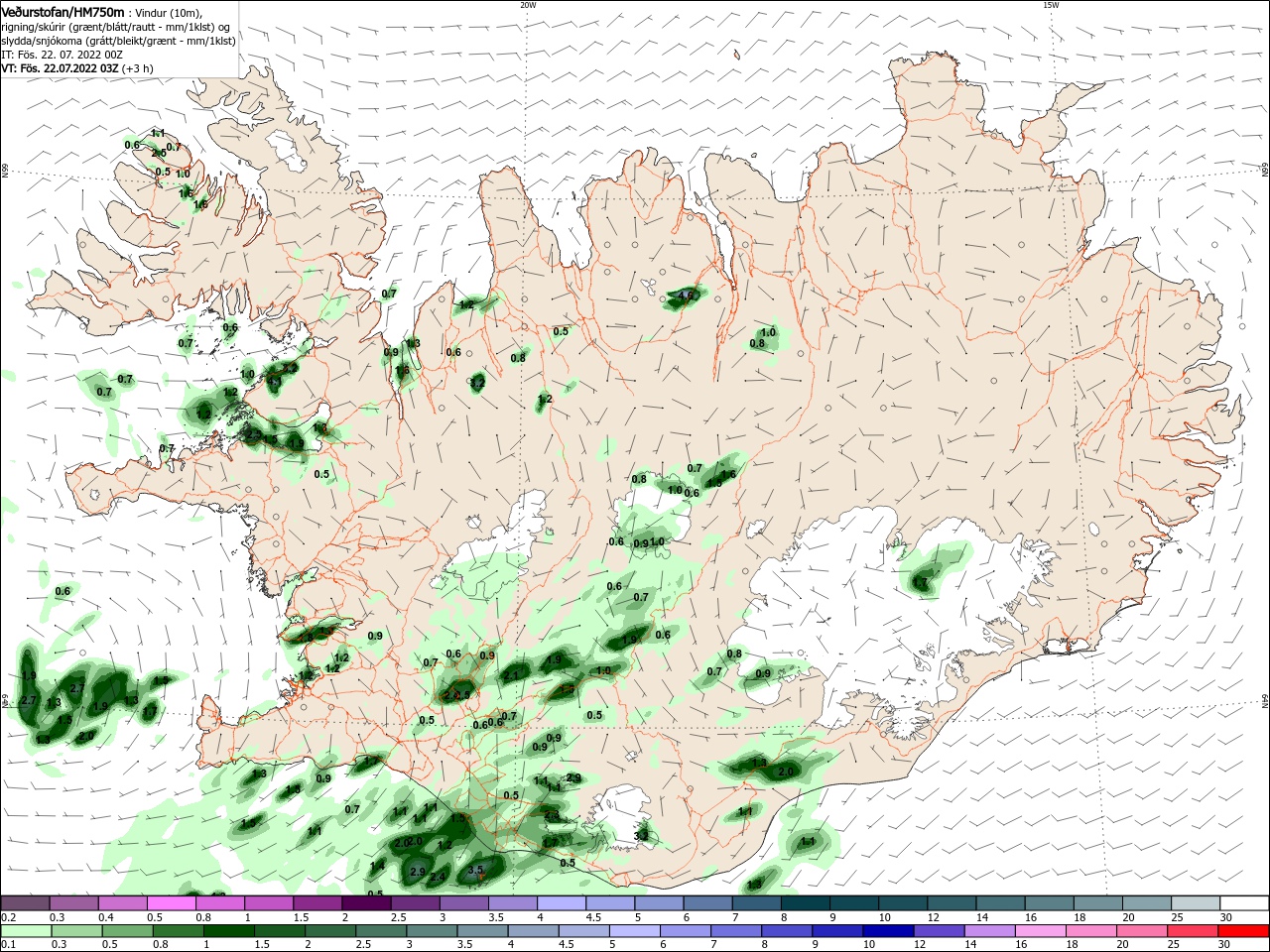Viewport: 1270px width, 952px height.
Task: Select the 'IT: Fös. 22. 07. 2022 00Z' line
Action: coord(62,55)
